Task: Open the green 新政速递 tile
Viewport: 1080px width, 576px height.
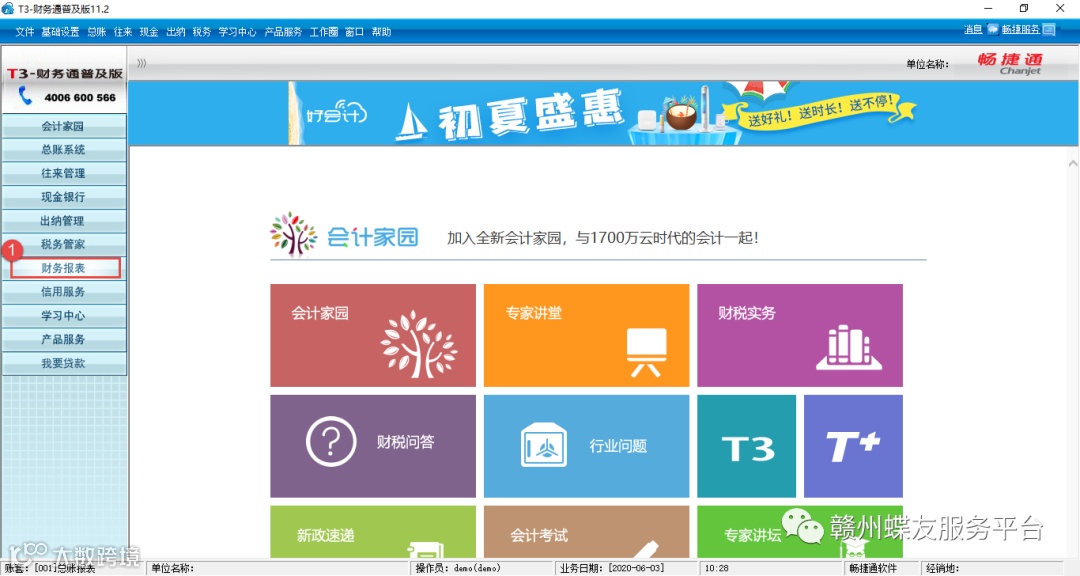Action: (373, 532)
